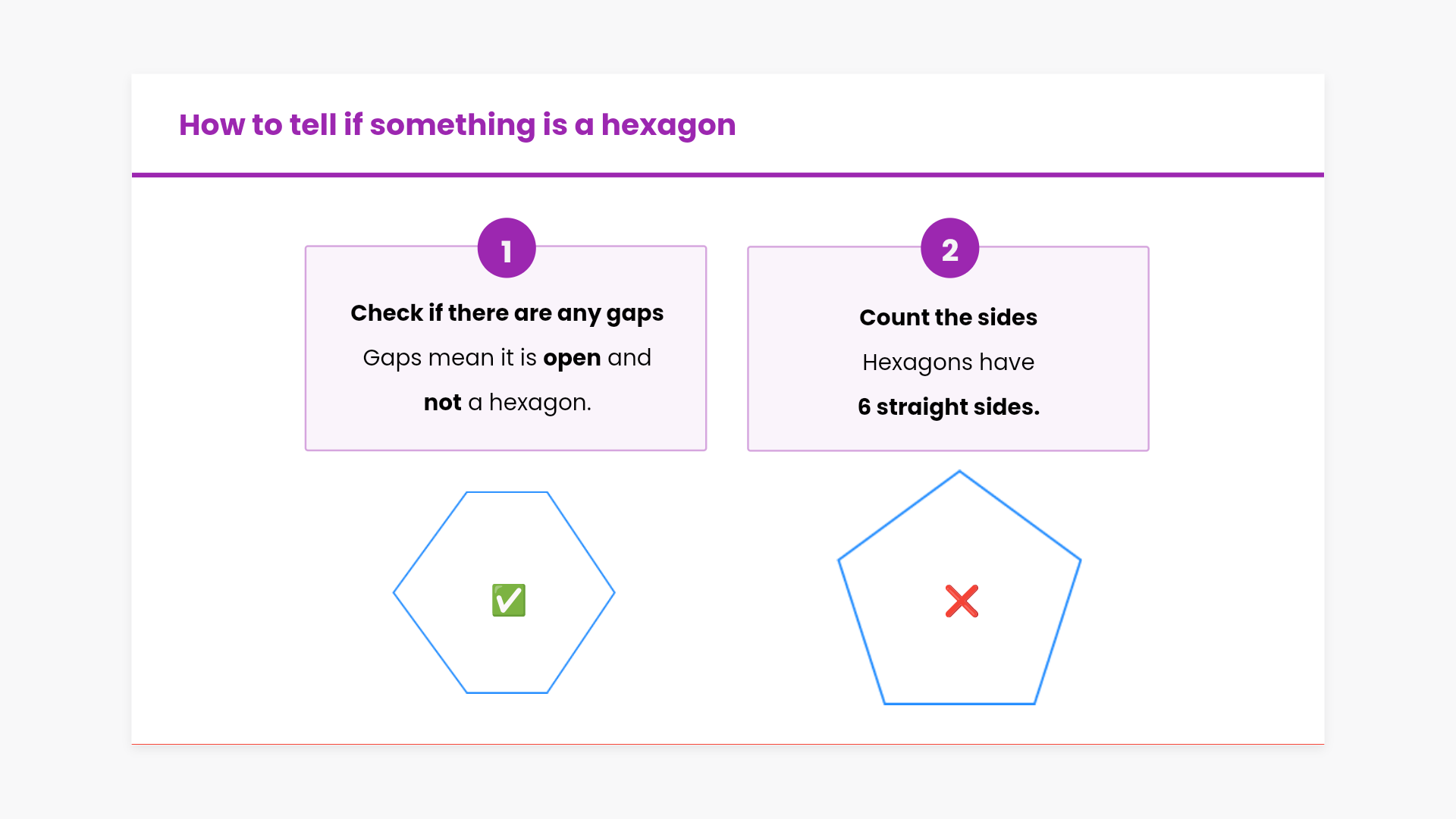Screen dimensions: 1456x819
Task: Click the word "and" after "open"
Action: coord(629,358)
